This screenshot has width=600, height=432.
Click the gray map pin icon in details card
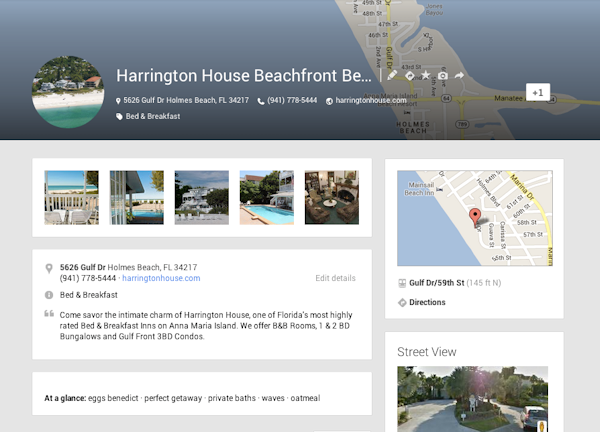[x=49, y=269]
